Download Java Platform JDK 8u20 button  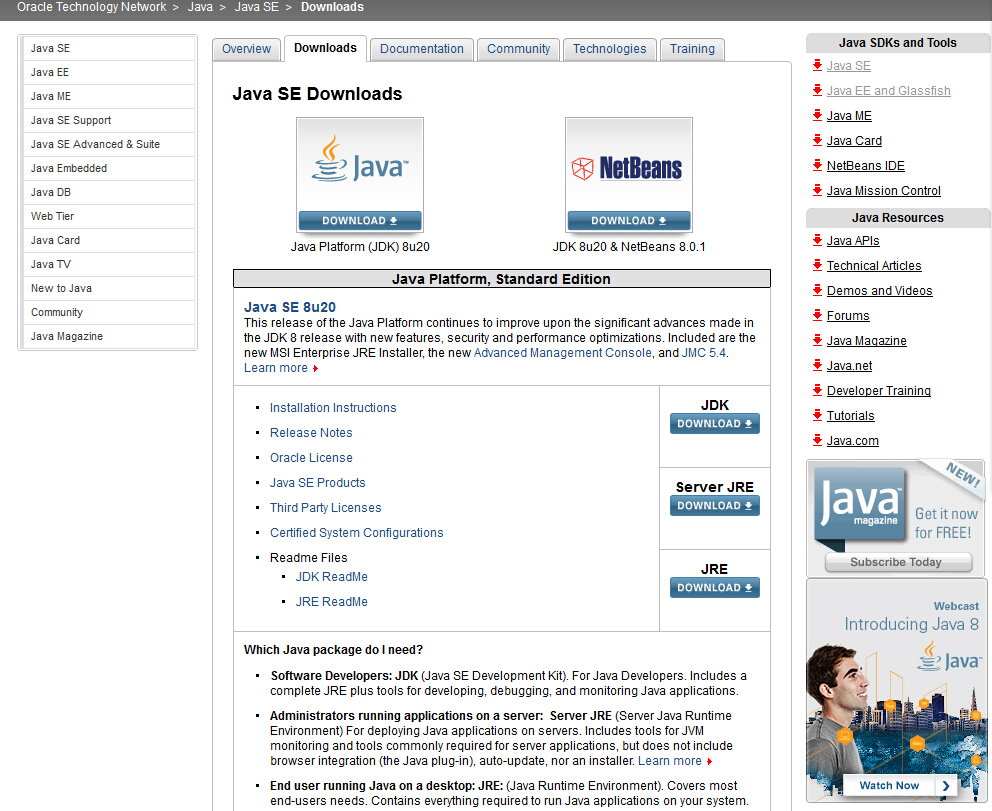tap(360, 220)
